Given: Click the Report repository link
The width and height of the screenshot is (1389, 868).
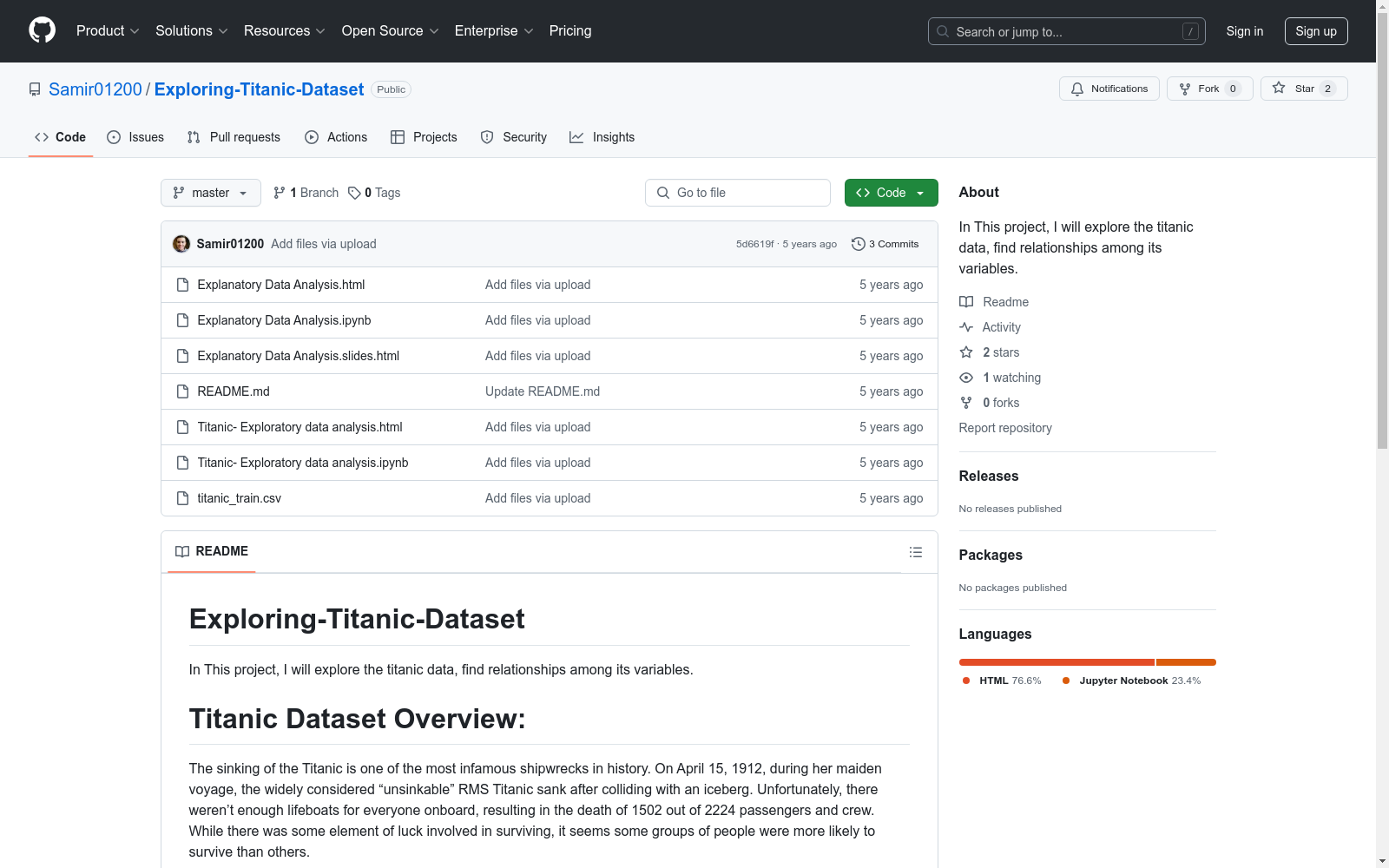Looking at the screenshot, I should pos(1005,428).
